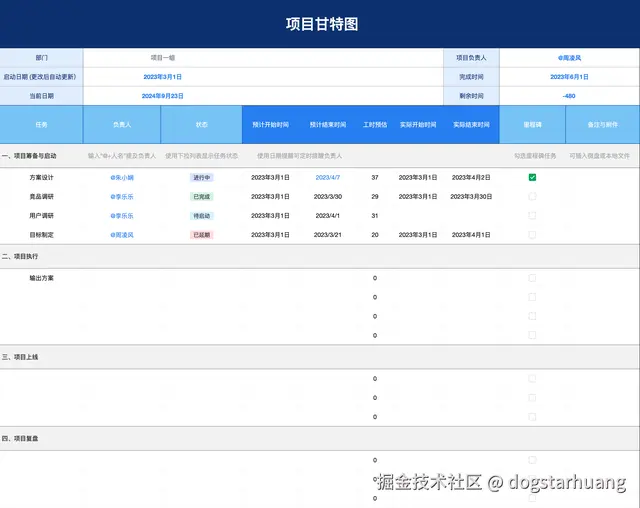Select the 状态 column header

click(x=202, y=124)
